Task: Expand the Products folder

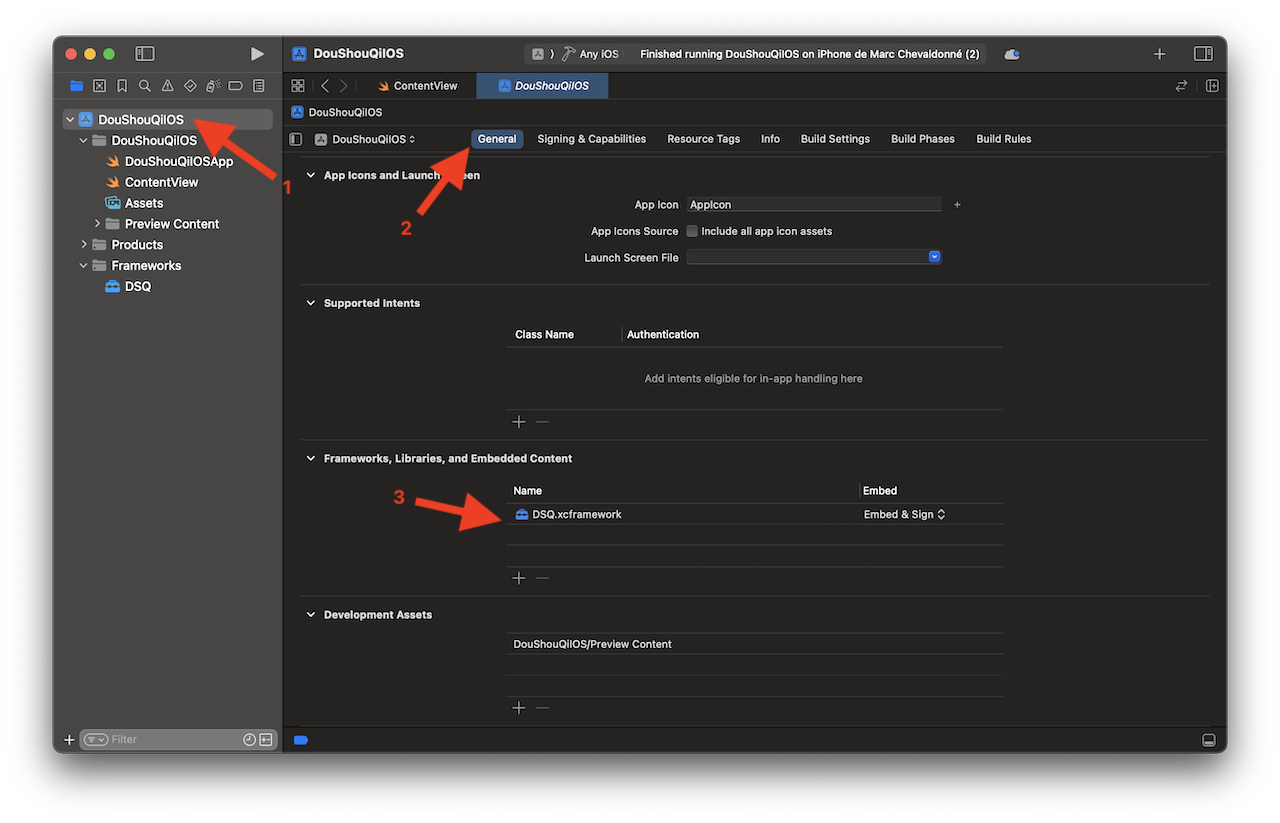Action: pyautogui.click(x=84, y=245)
